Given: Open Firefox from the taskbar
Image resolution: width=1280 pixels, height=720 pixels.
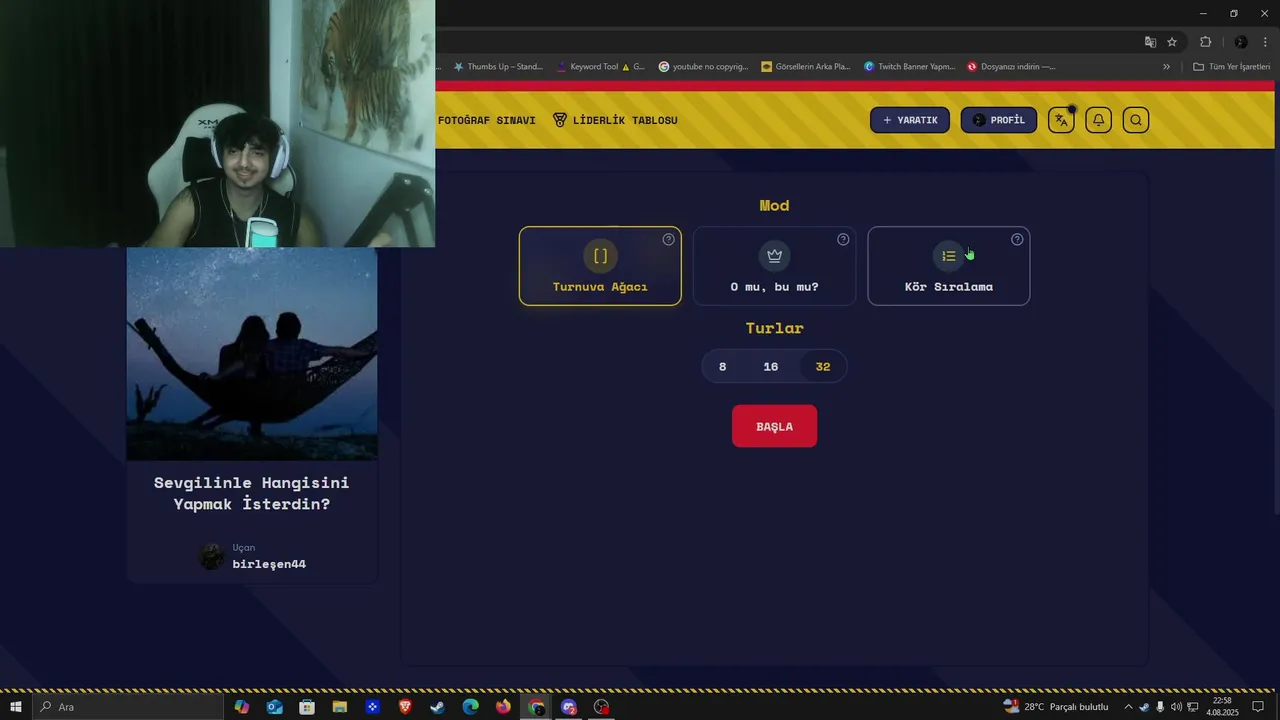Looking at the screenshot, I should (503, 707).
